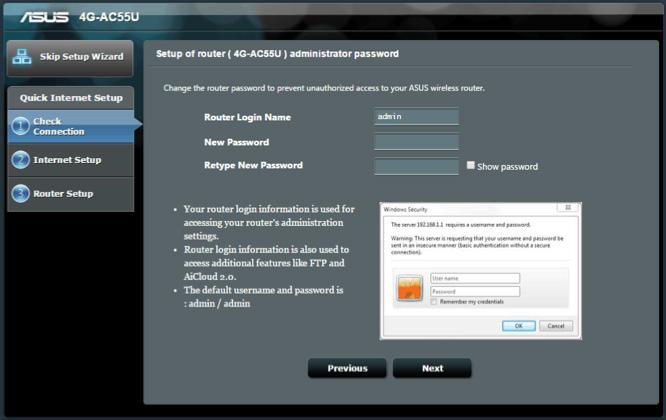Focus the Router Login Name field
The image size is (666, 420).
point(416,117)
